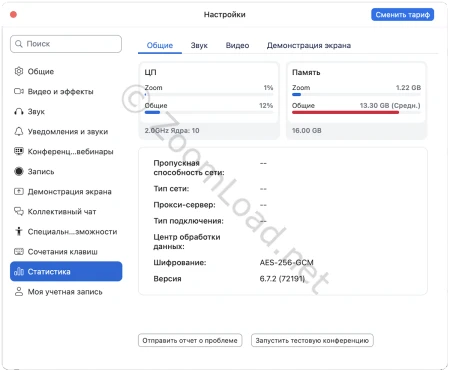Click the AES-256-GCM encryption value

286,262
